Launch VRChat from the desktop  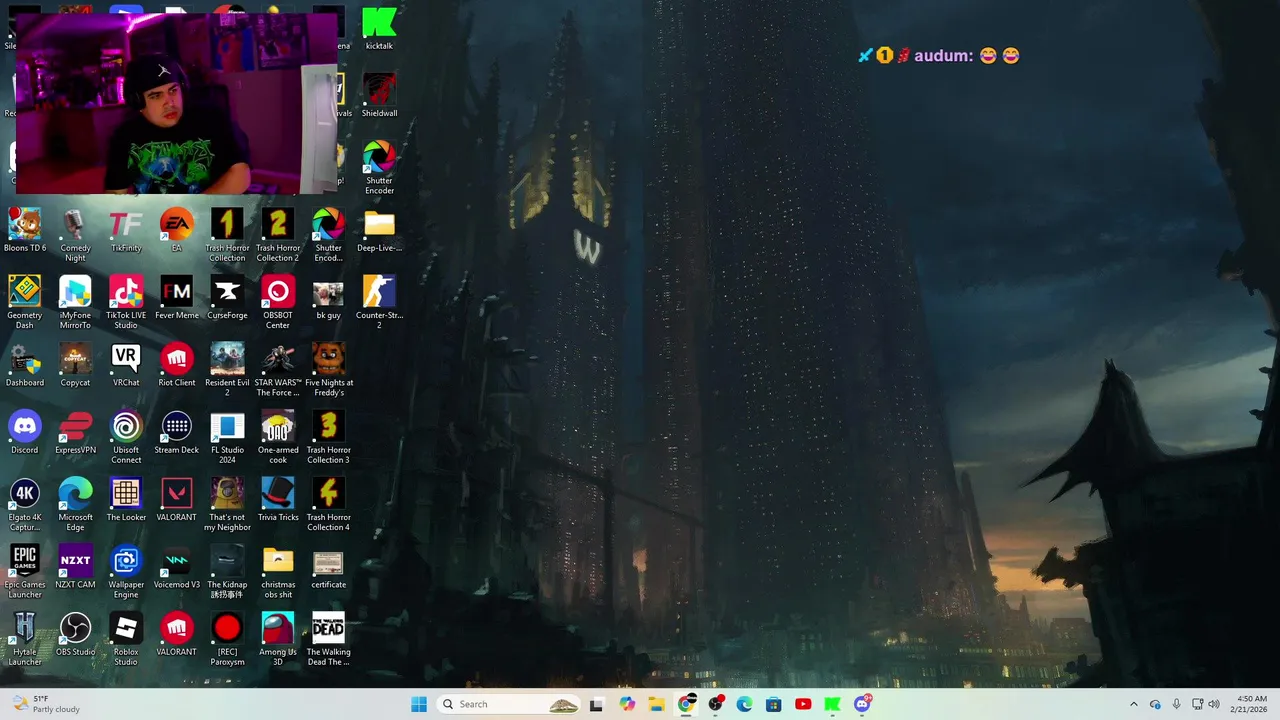(126, 365)
